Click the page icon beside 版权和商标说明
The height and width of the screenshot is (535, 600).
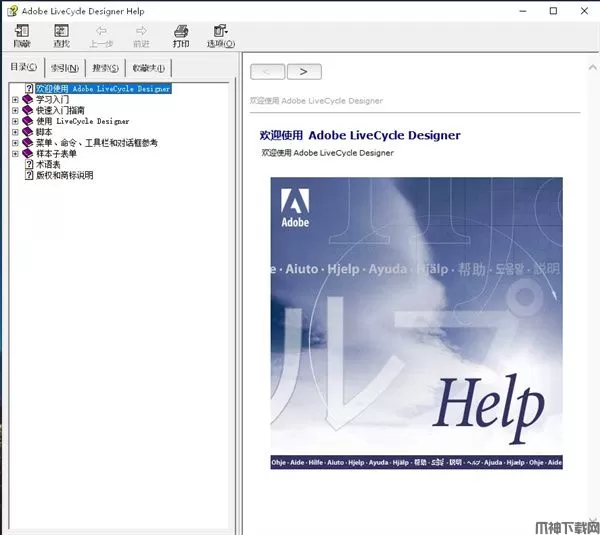click(x=29, y=175)
